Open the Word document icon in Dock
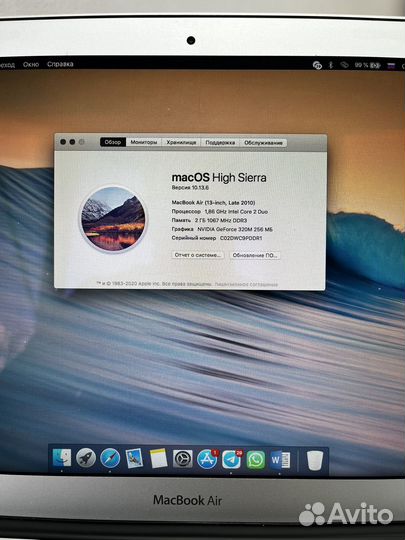The height and width of the screenshot is (540, 405). [x=280, y=460]
